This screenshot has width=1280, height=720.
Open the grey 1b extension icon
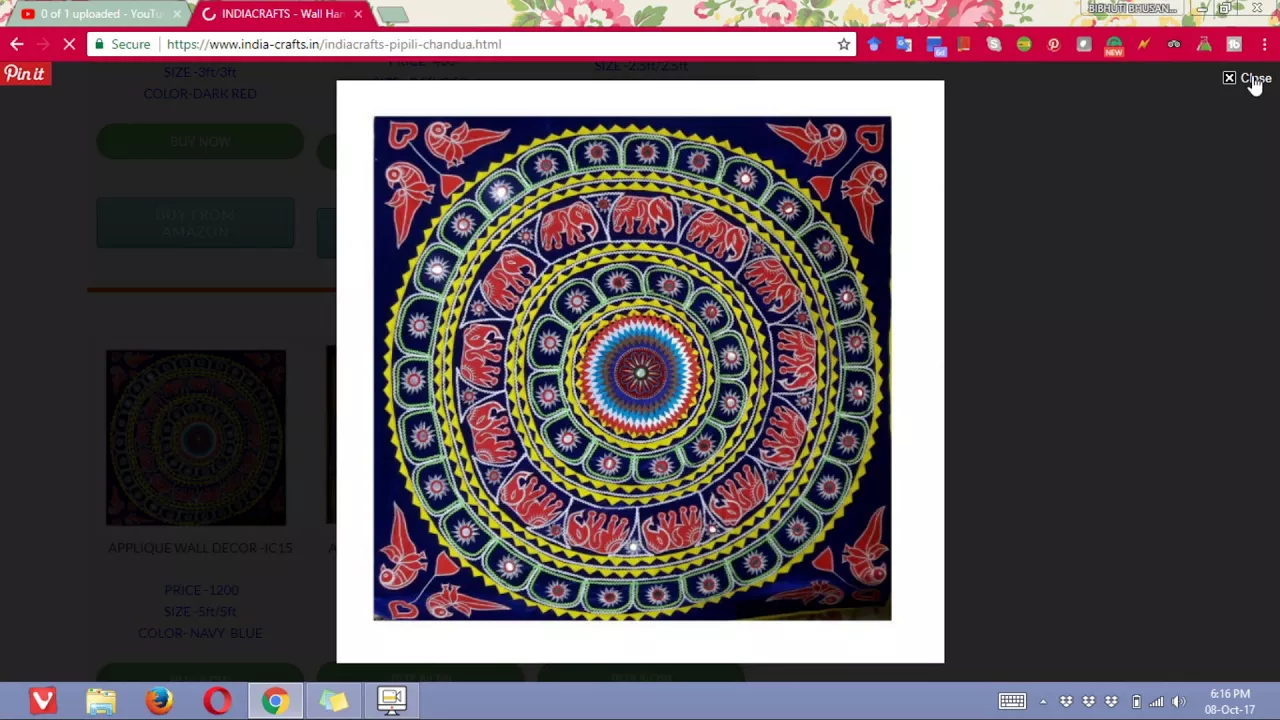pos(1234,44)
